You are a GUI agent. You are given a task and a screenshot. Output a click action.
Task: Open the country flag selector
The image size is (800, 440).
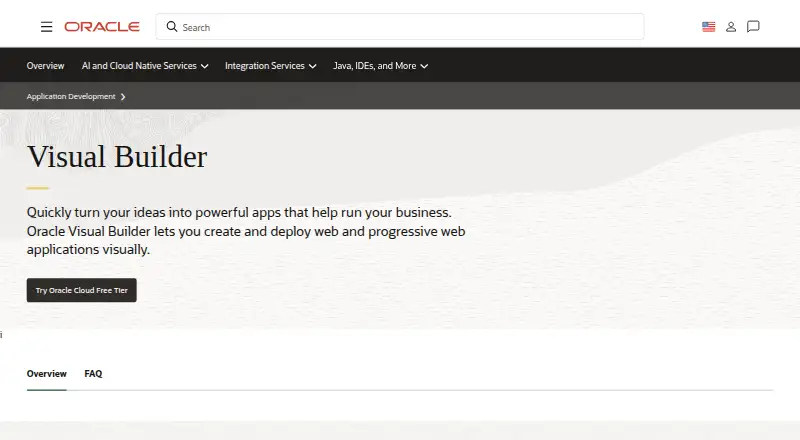click(709, 27)
